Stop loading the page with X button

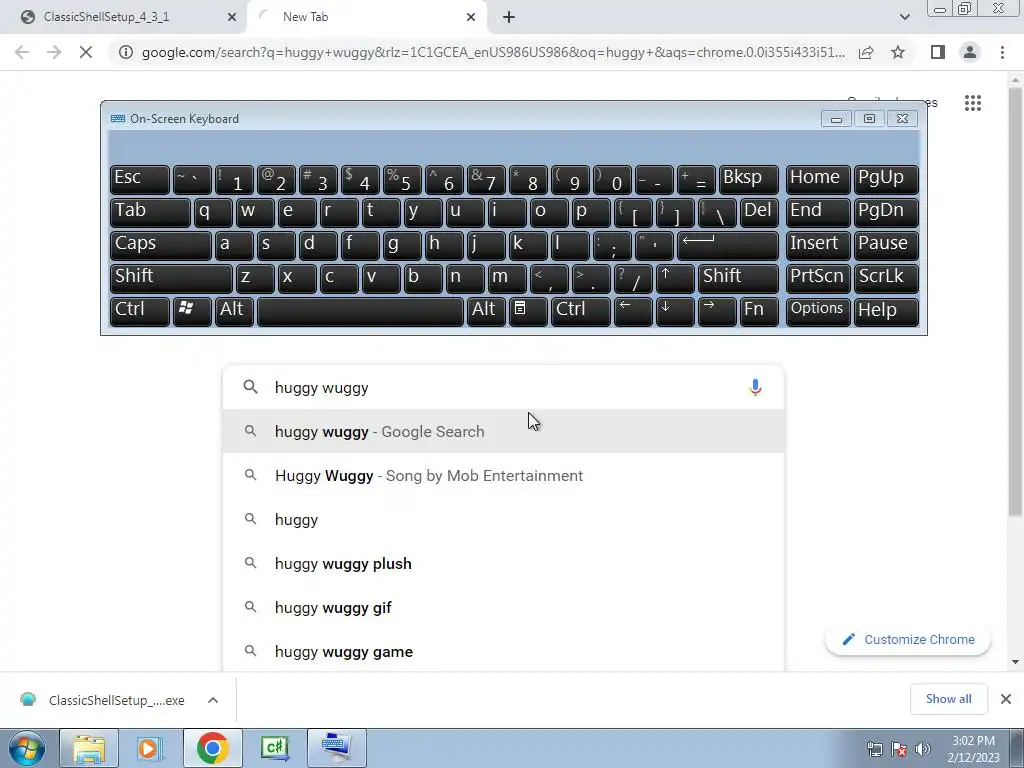[x=86, y=52]
